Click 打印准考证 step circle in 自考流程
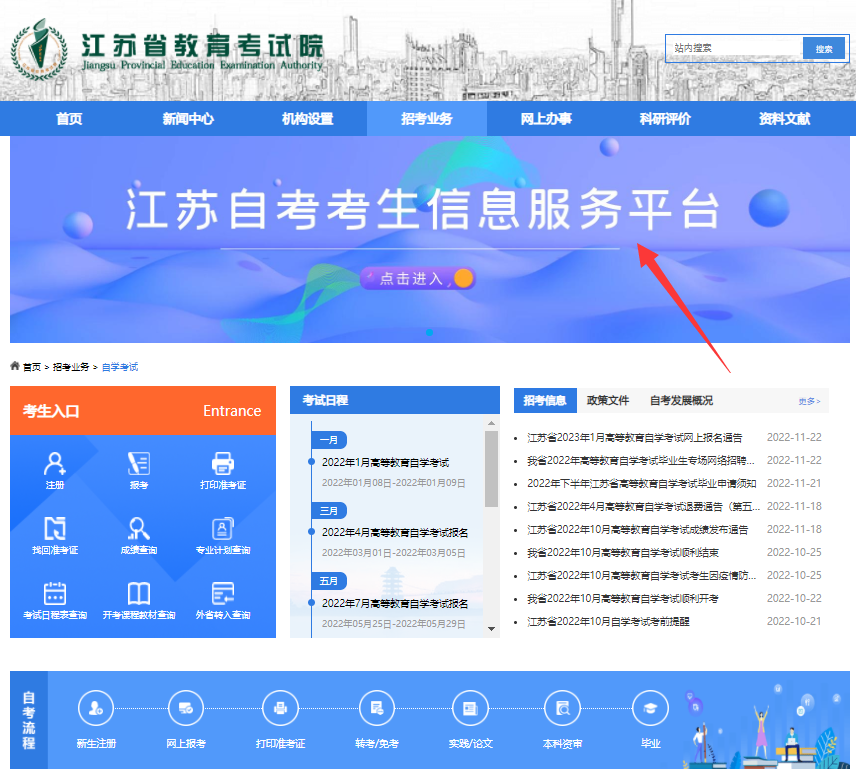Image resolution: width=856 pixels, height=778 pixels. (281, 709)
